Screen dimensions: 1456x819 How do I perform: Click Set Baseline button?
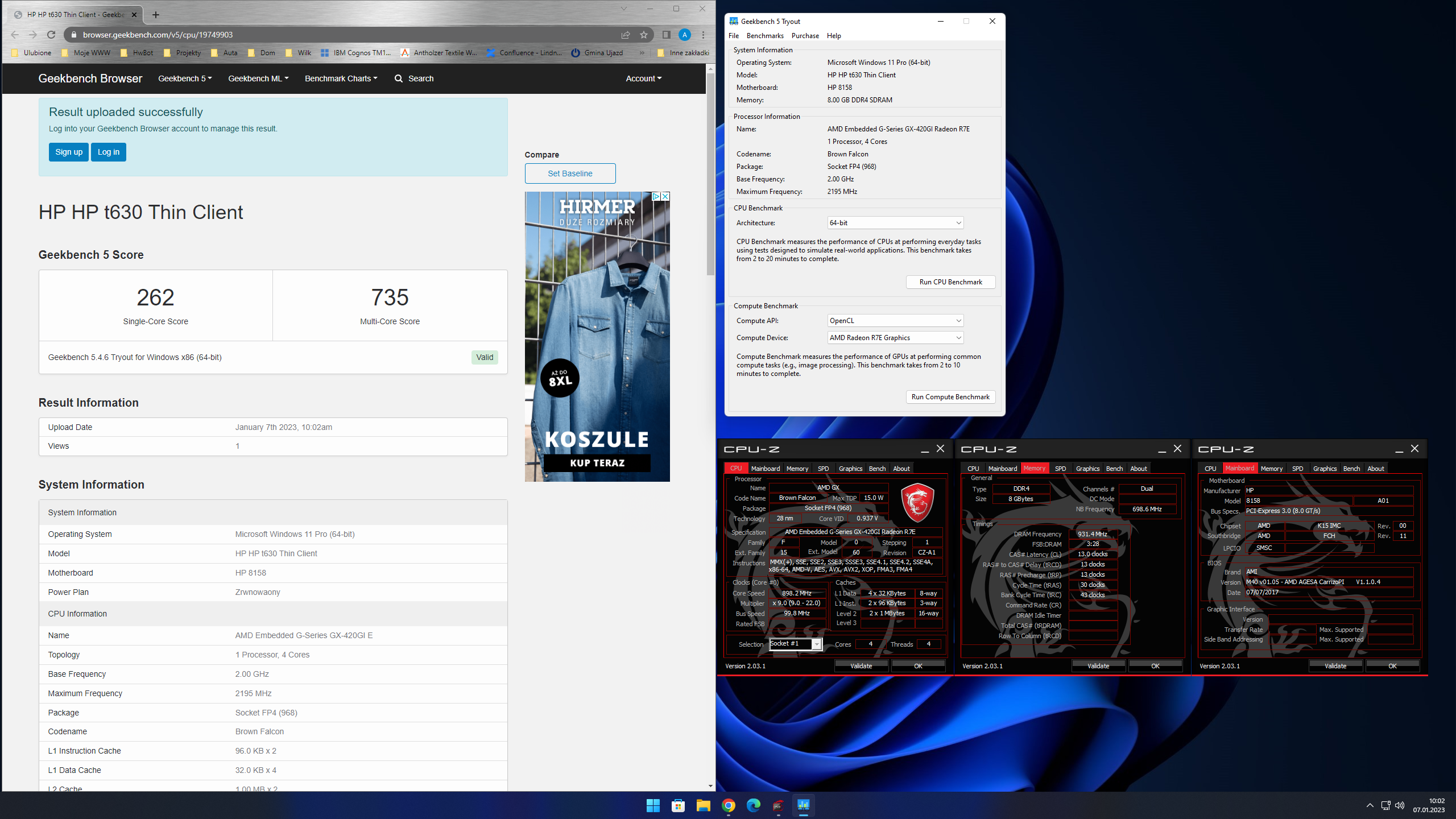click(570, 173)
